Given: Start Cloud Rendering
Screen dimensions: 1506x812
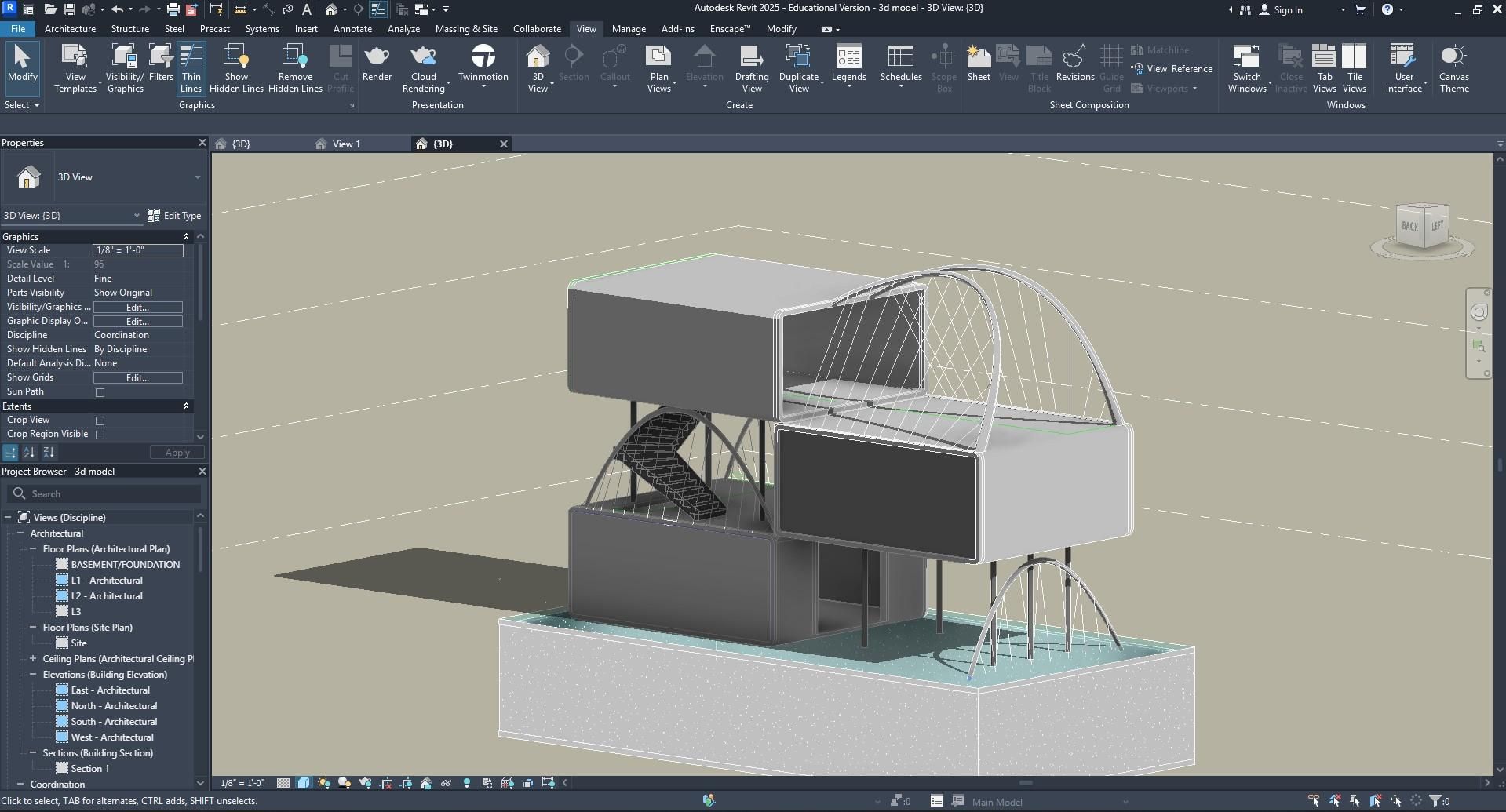Looking at the screenshot, I should 424,68.
